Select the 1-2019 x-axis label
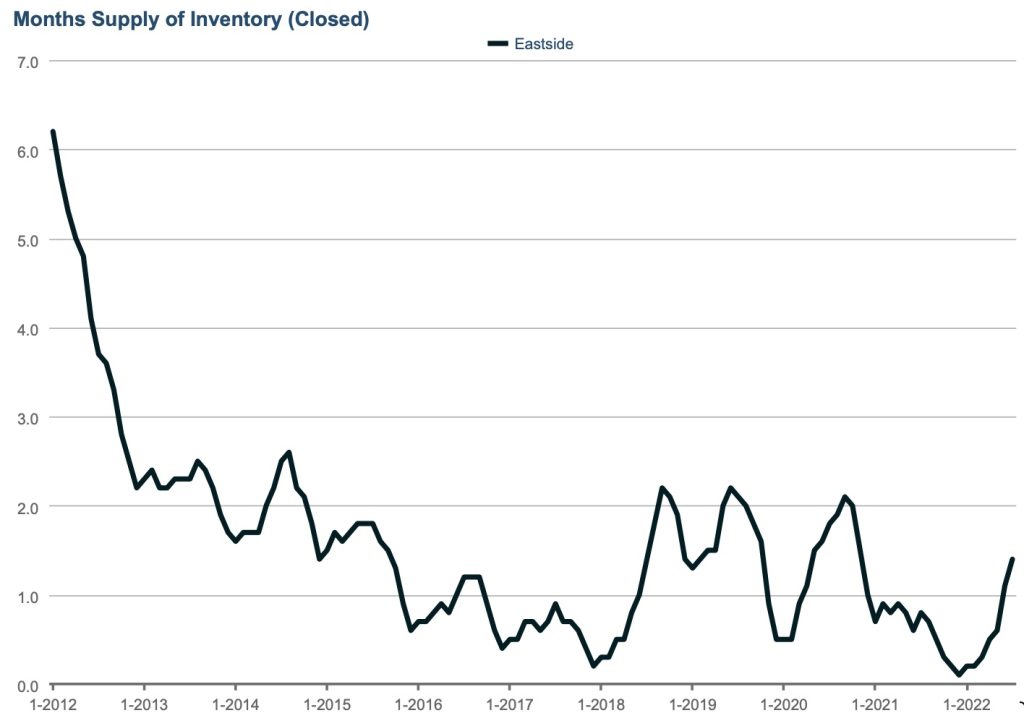 tap(691, 702)
